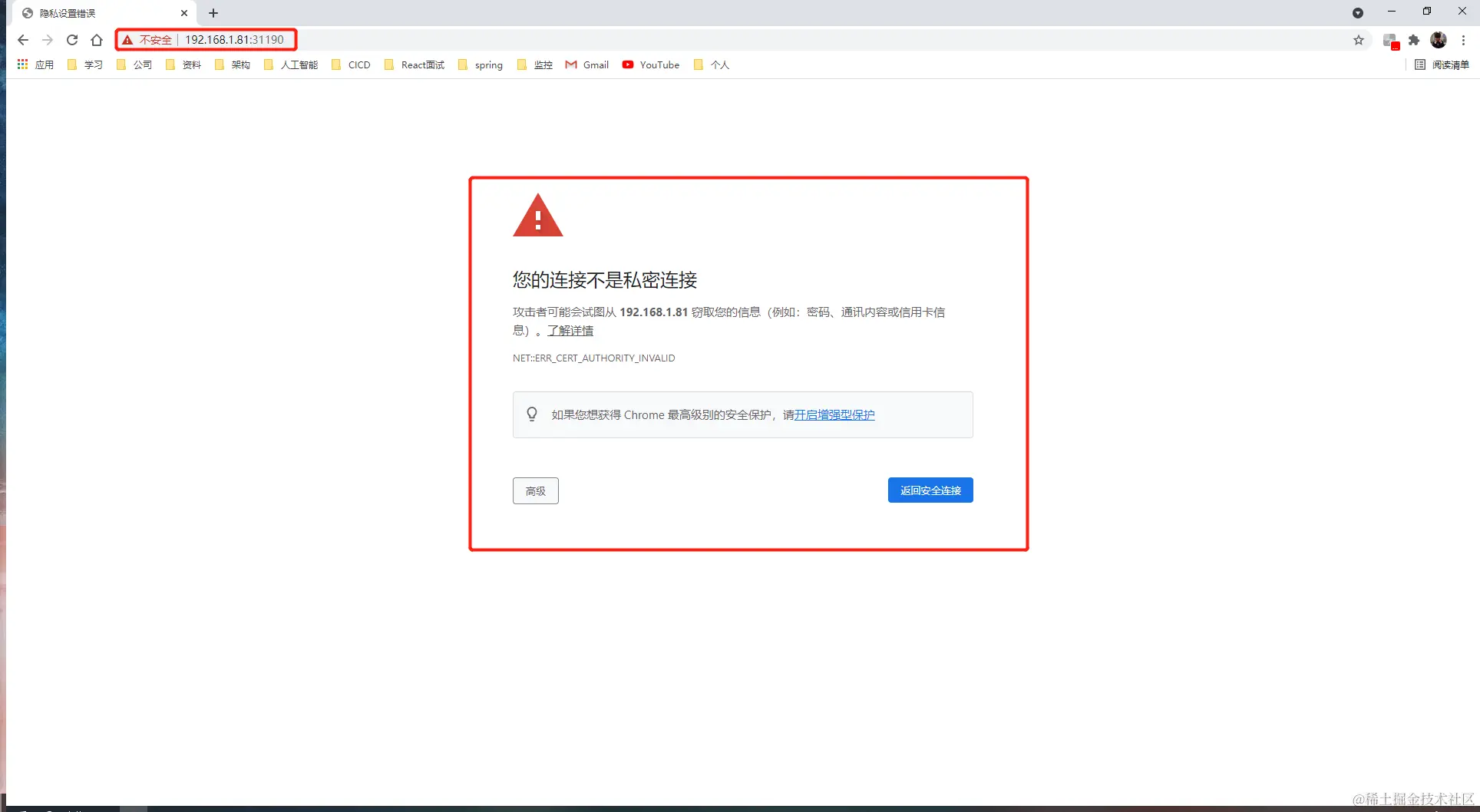The width and height of the screenshot is (1480, 812).
Task: Open the CICD bookmark folder
Action: tap(351, 64)
